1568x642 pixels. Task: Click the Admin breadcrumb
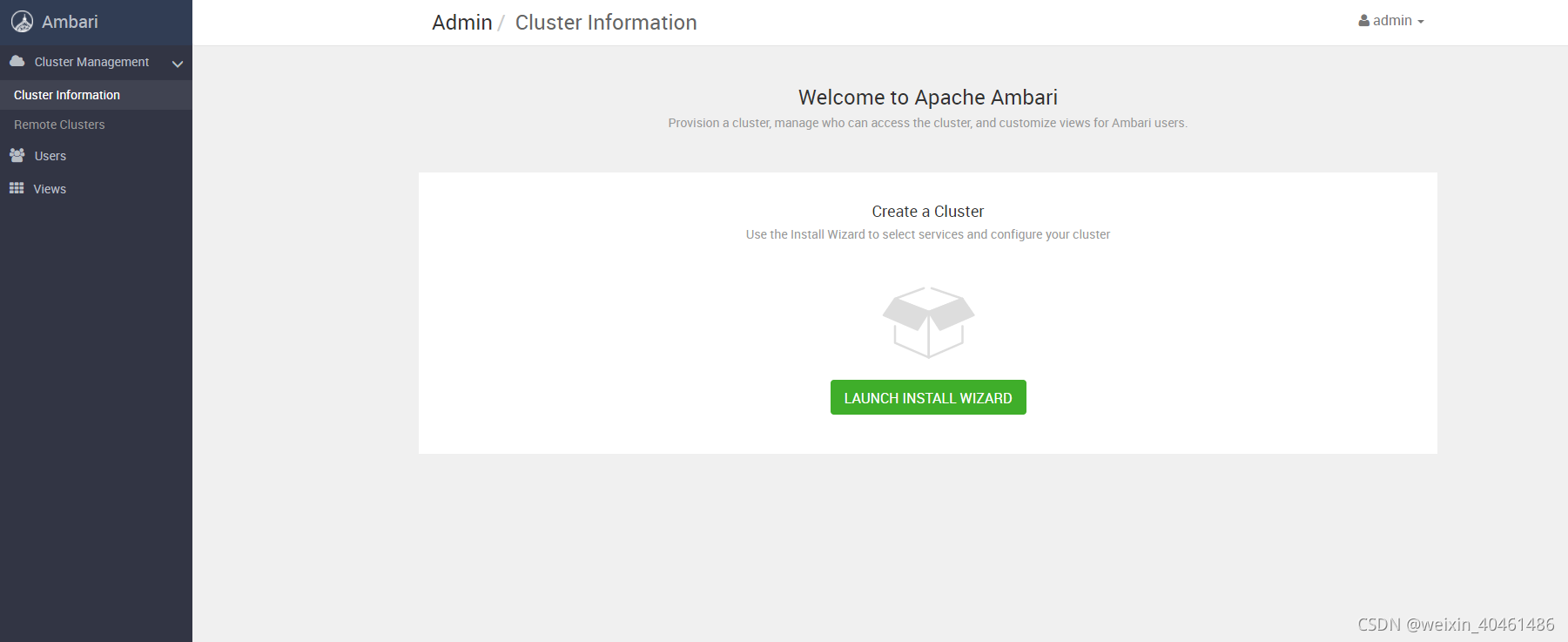coord(462,23)
